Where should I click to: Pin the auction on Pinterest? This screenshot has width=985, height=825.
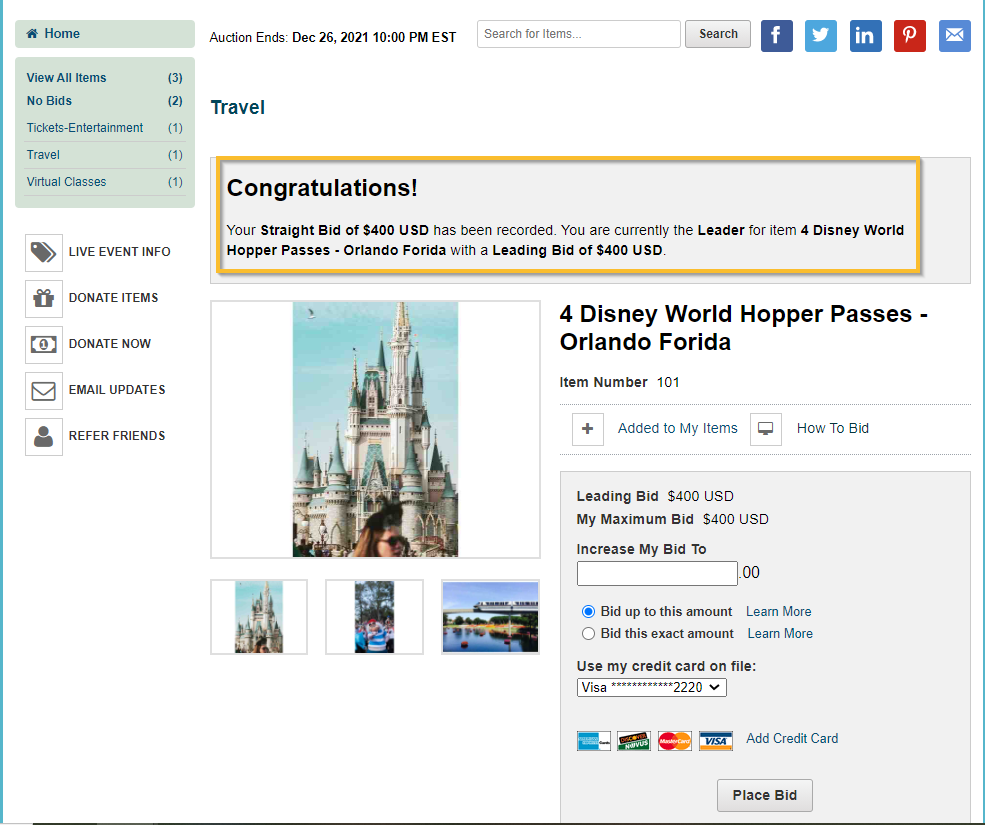(910, 36)
